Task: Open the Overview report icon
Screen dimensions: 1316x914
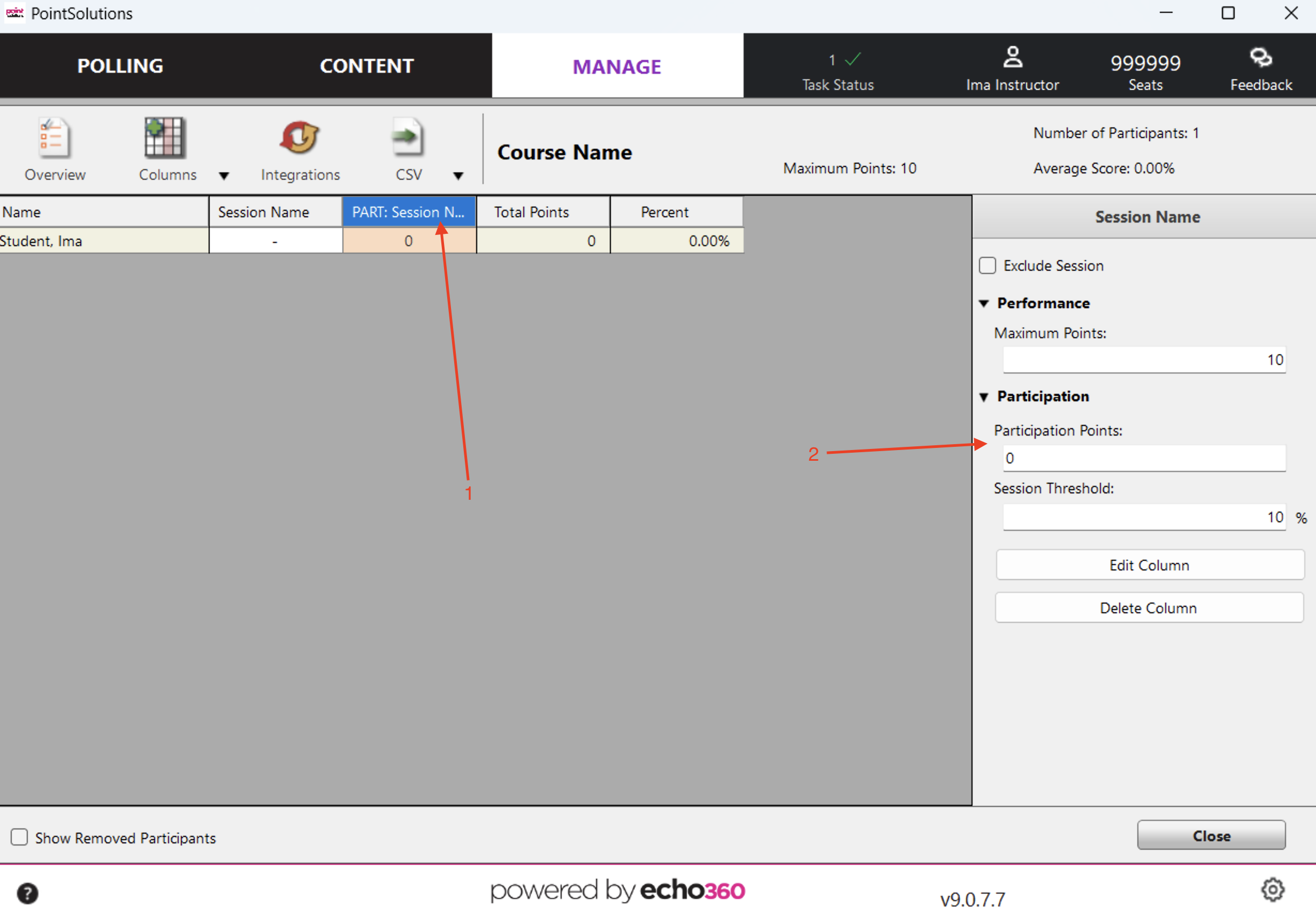Action: click(x=55, y=139)
